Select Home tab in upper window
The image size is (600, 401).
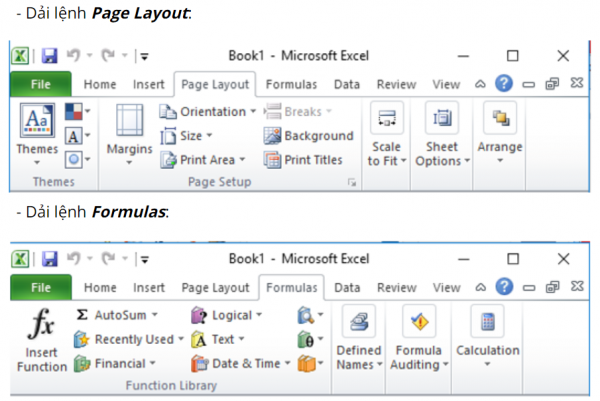(100, 84)
